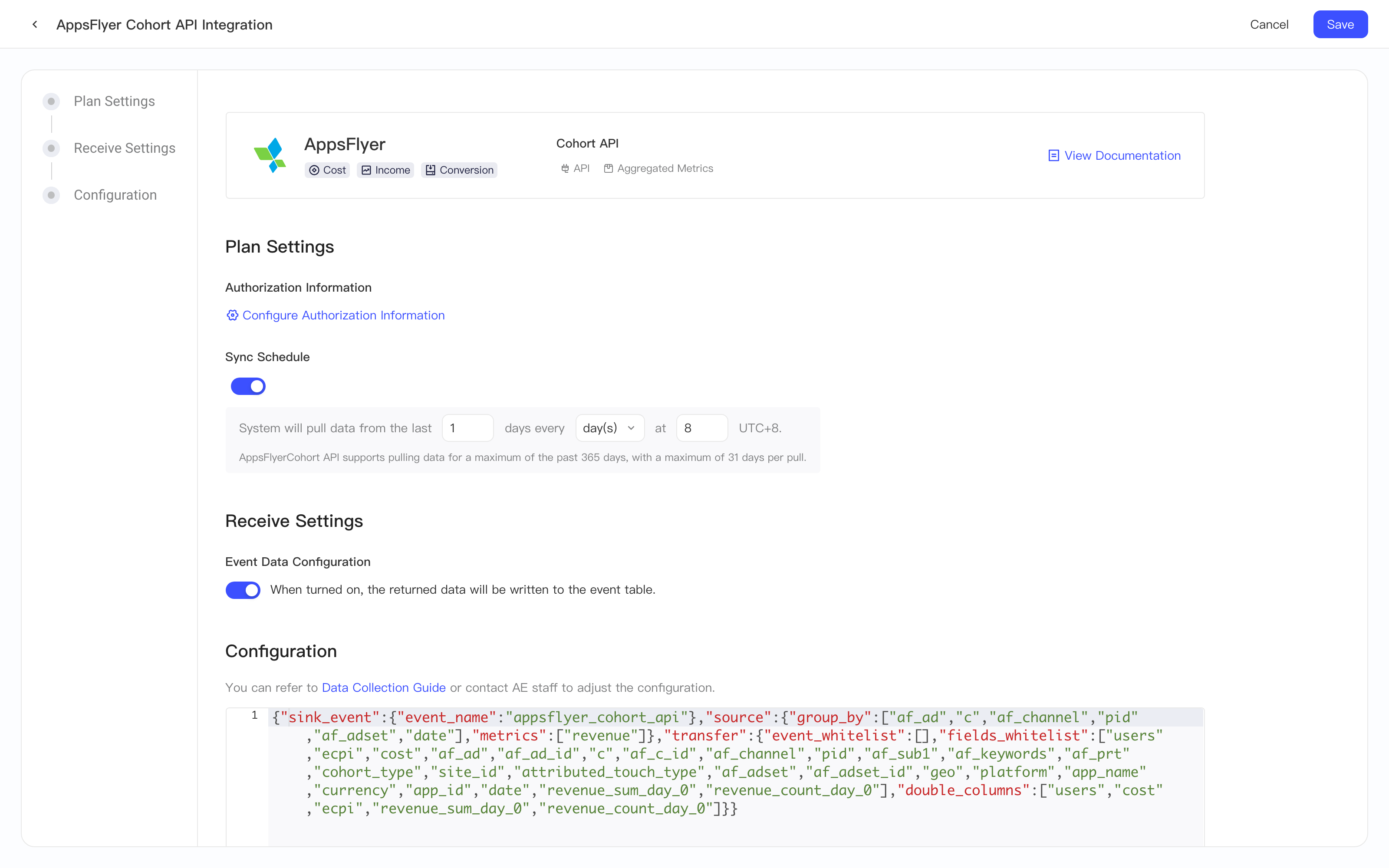
Task: Click line number 1 in editor gutter
Action: pyautogui.click(x=254, y=715)
